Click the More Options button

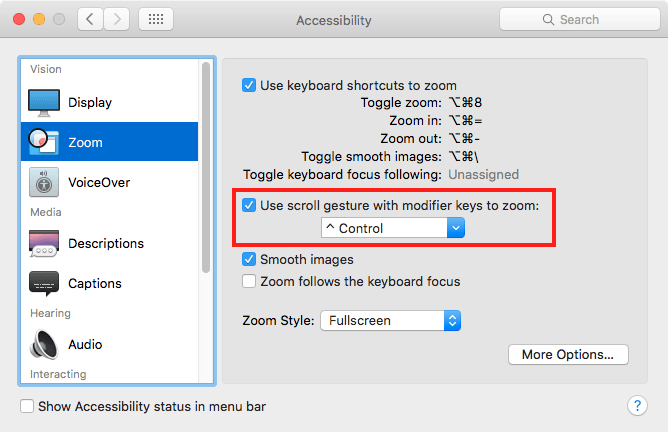click(568, 355)
